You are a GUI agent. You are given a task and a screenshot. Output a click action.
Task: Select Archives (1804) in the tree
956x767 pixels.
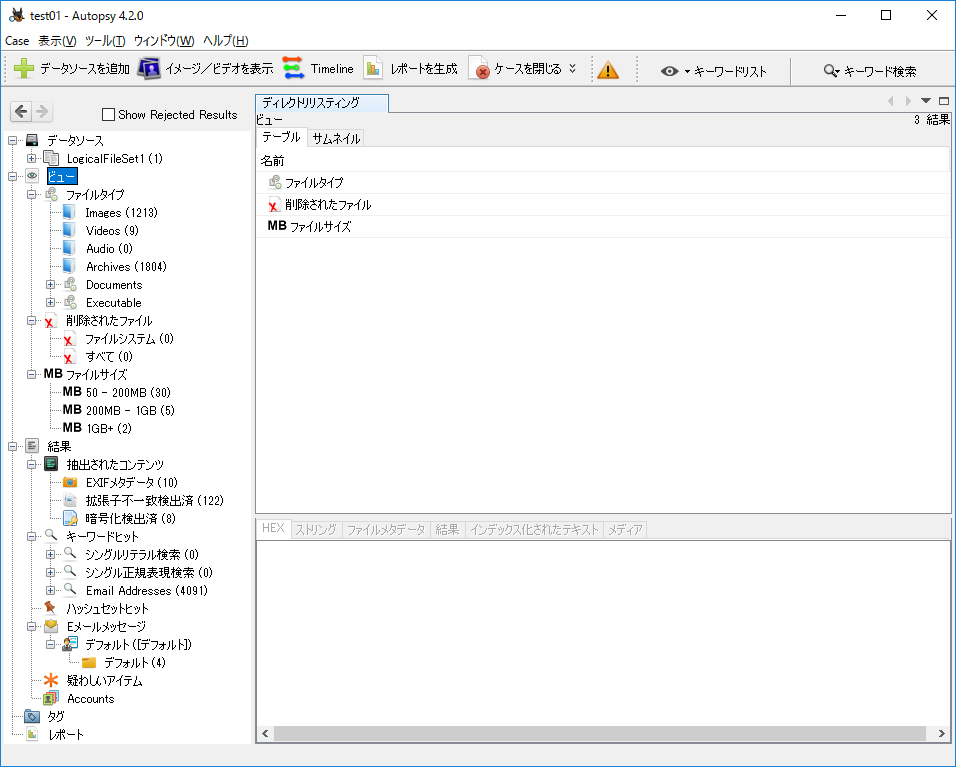125,267
